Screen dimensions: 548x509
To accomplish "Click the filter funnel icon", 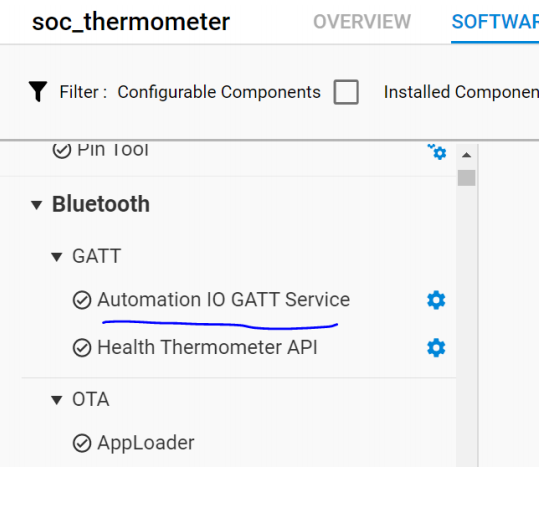I will pyautogui.click(x=38, y=92).
